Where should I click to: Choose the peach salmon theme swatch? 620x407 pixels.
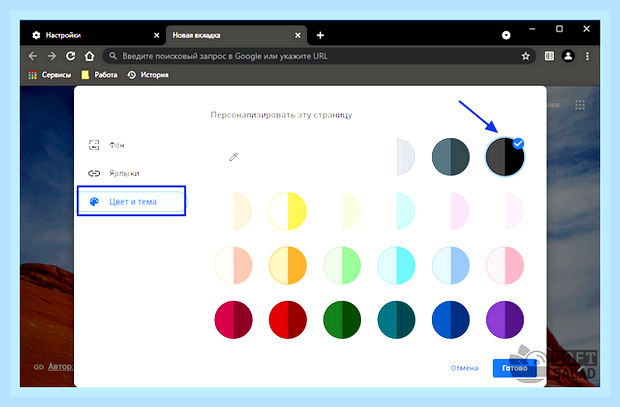pos(234,265)
